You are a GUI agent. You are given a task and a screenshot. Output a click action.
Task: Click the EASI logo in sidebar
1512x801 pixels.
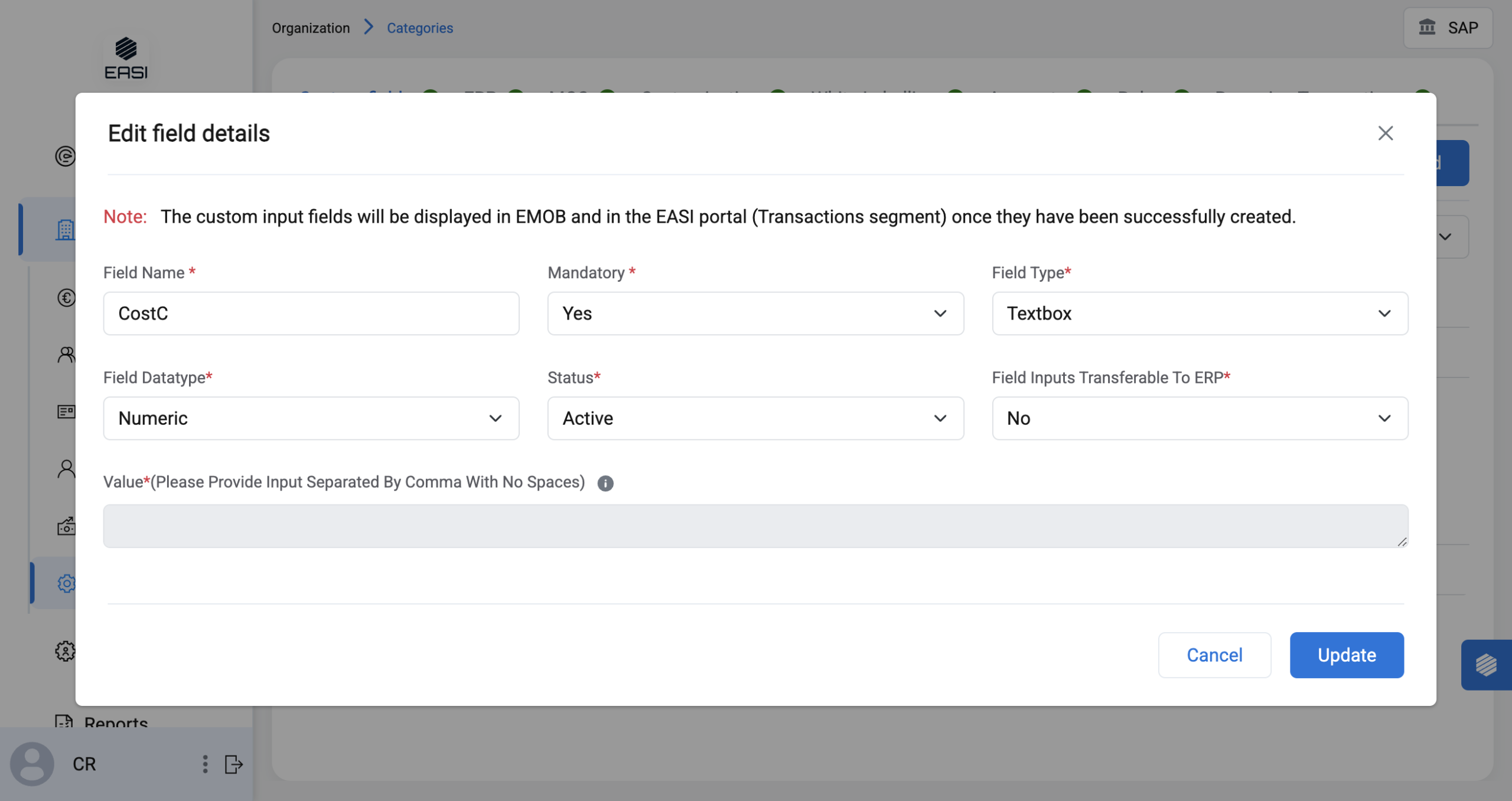click(x=126, y=58)
